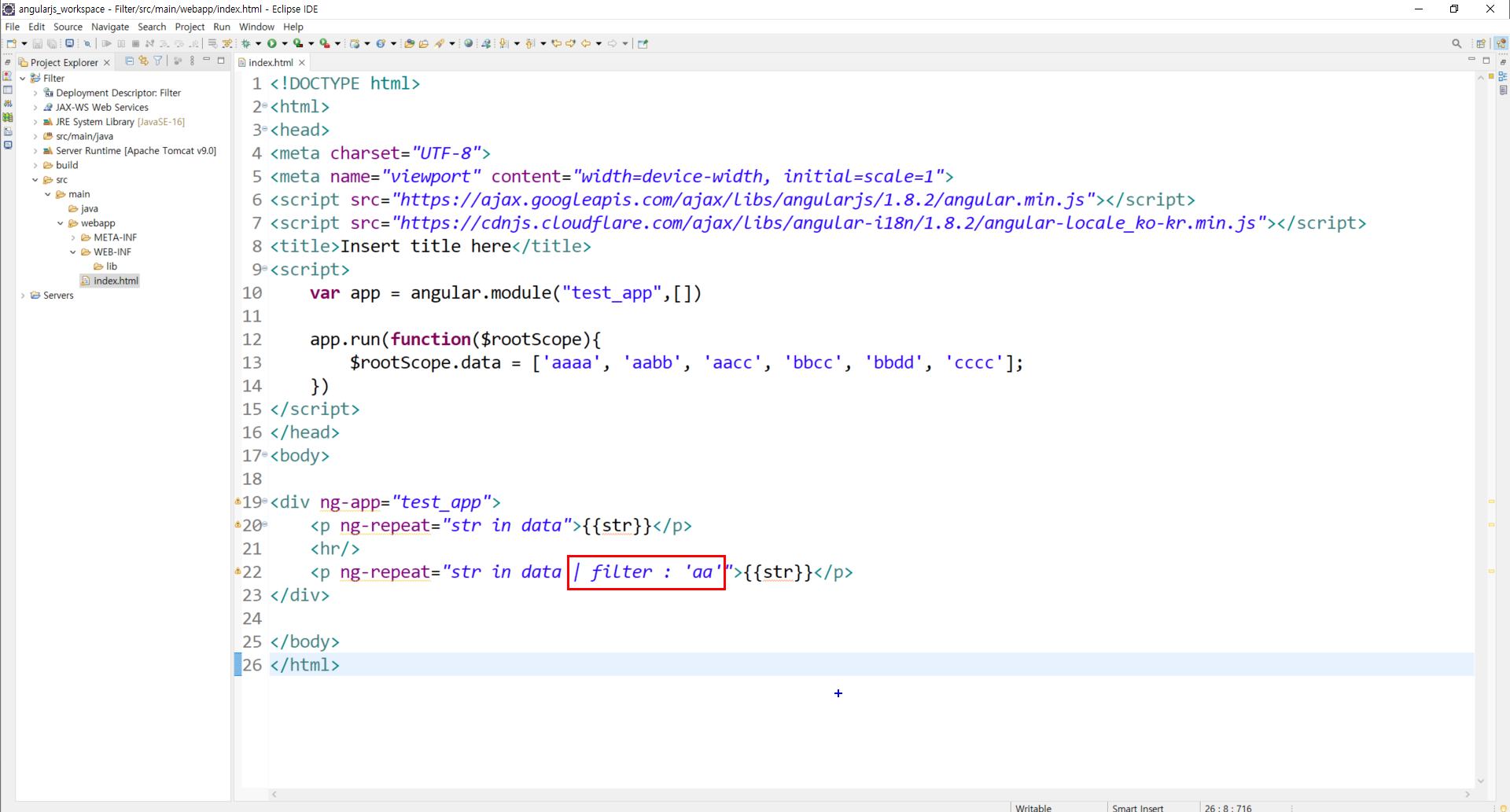The width and height of the screenshot is (1510, 812).
Task: Click the Smart Insert status field
Action: pos(1137,807)
